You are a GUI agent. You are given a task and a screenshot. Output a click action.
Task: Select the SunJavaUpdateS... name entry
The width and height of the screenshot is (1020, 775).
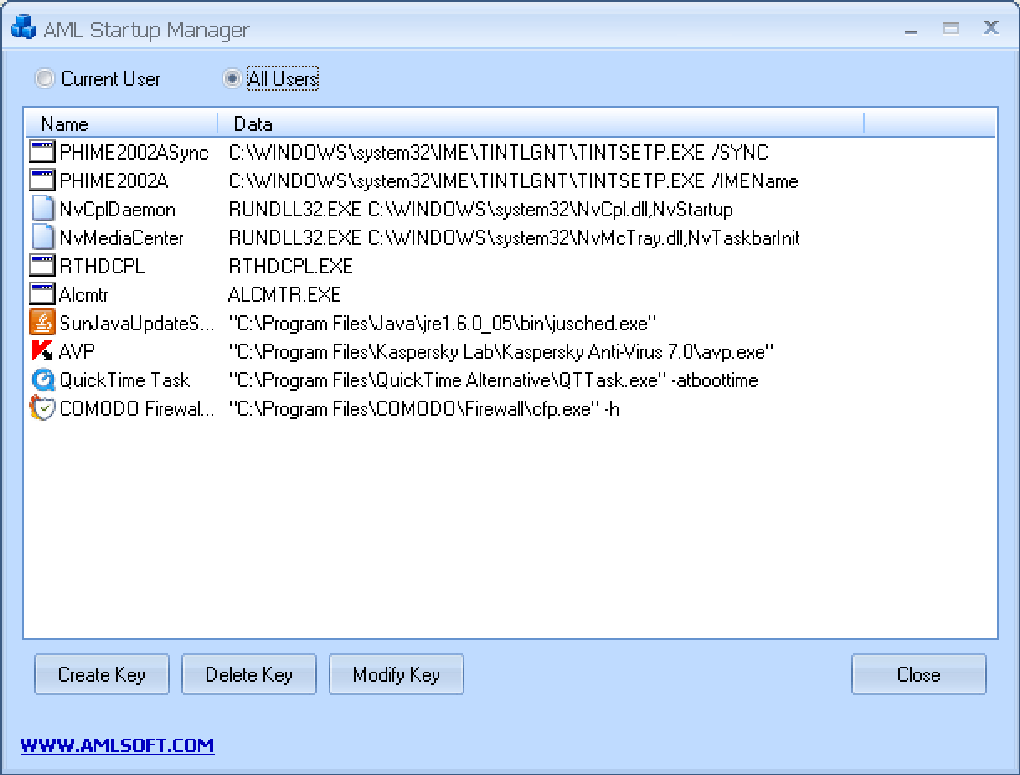point(137,323)
